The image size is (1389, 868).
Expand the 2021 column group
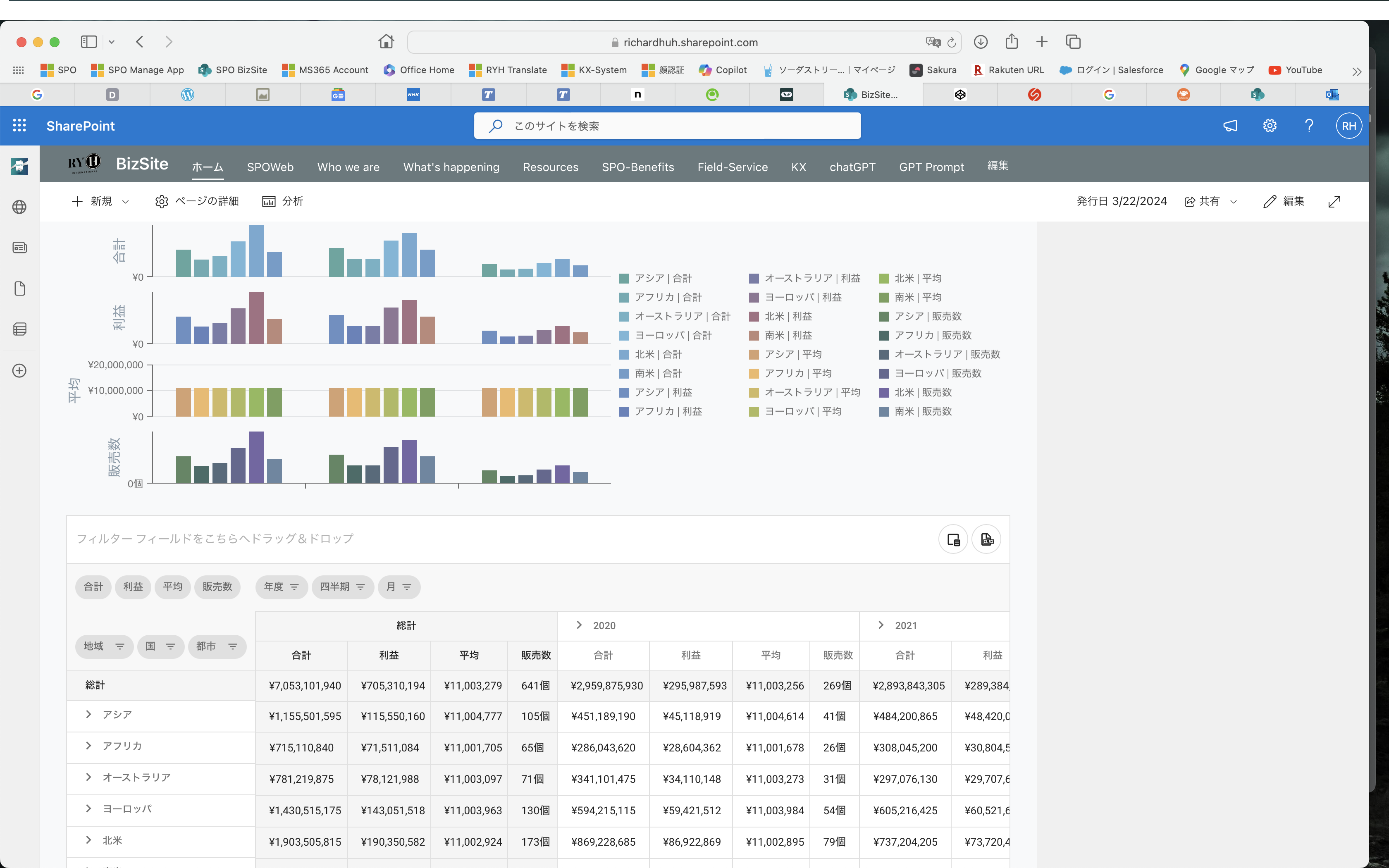coord(881,625)
